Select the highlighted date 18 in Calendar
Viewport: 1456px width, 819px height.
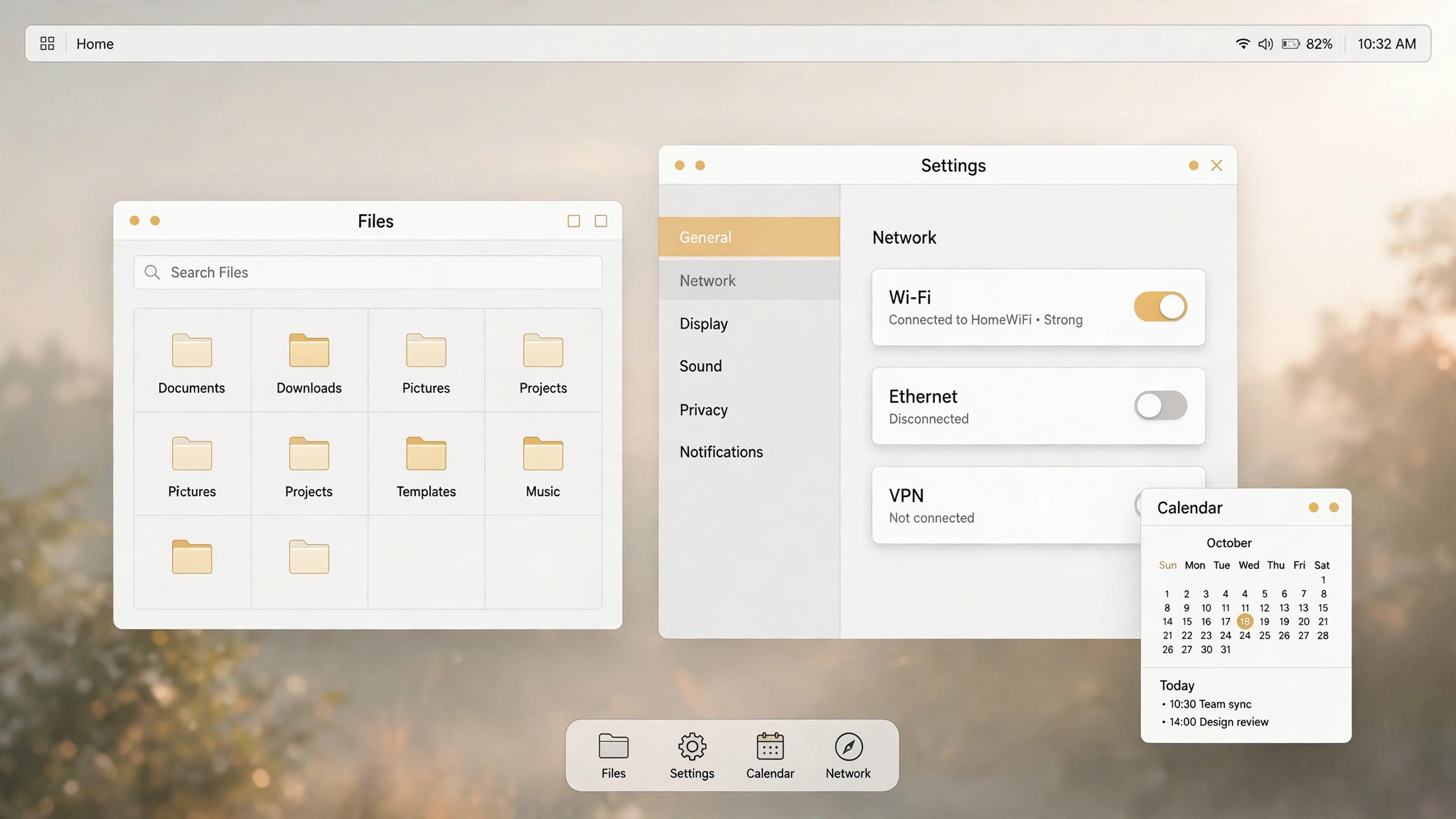point(1245,621)
